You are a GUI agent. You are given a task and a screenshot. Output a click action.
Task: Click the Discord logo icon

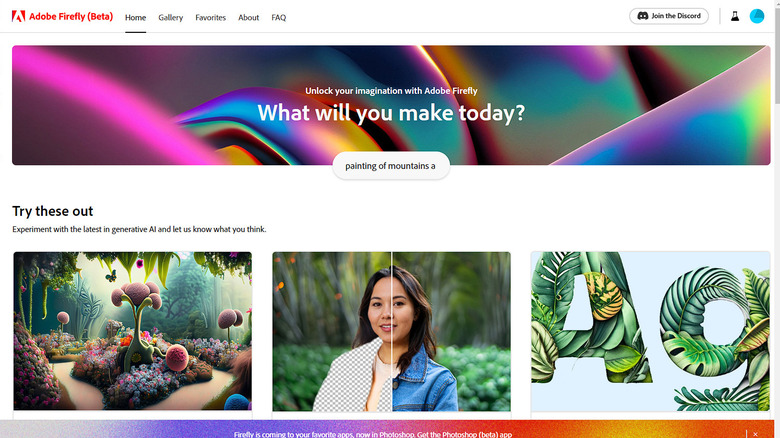[643, 16]
